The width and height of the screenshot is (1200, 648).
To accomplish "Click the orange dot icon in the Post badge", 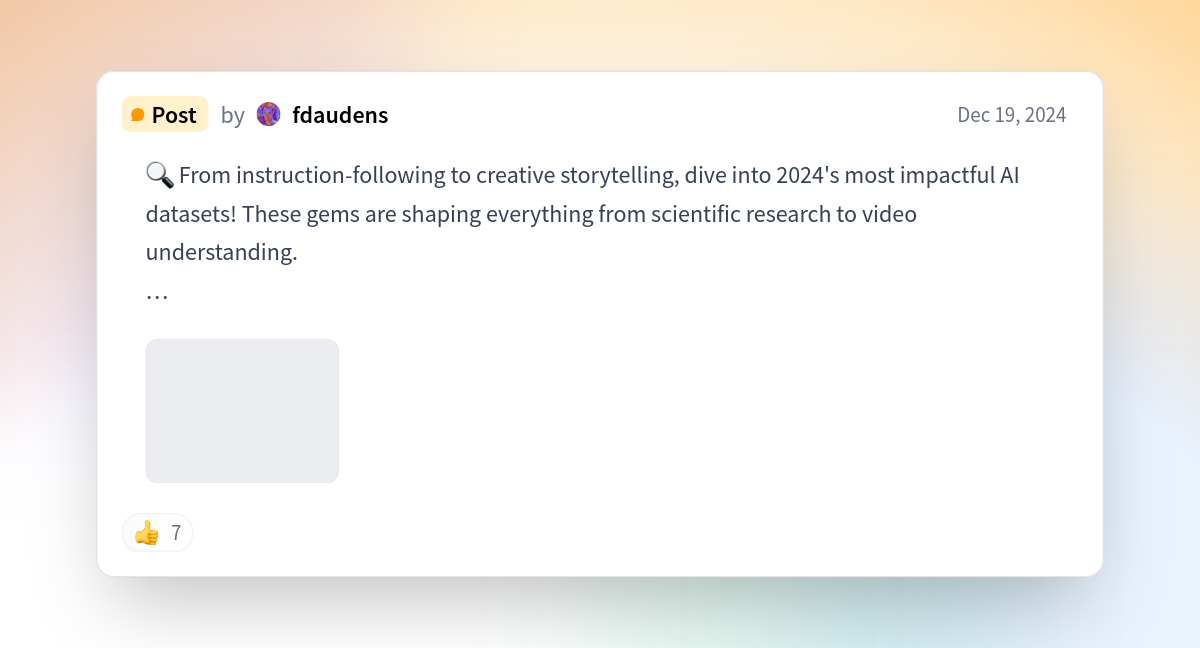I will pos(138,115).
